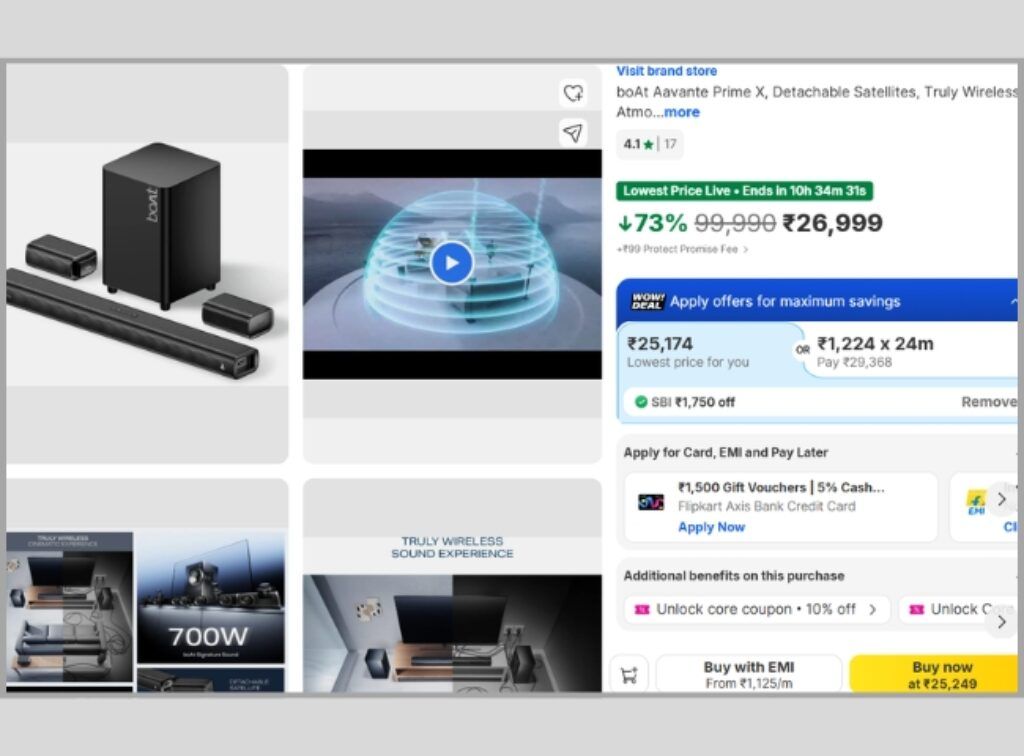1024x756 pixels.
Task: Click WOW Deal badge icon
Action: click(647, 301)
